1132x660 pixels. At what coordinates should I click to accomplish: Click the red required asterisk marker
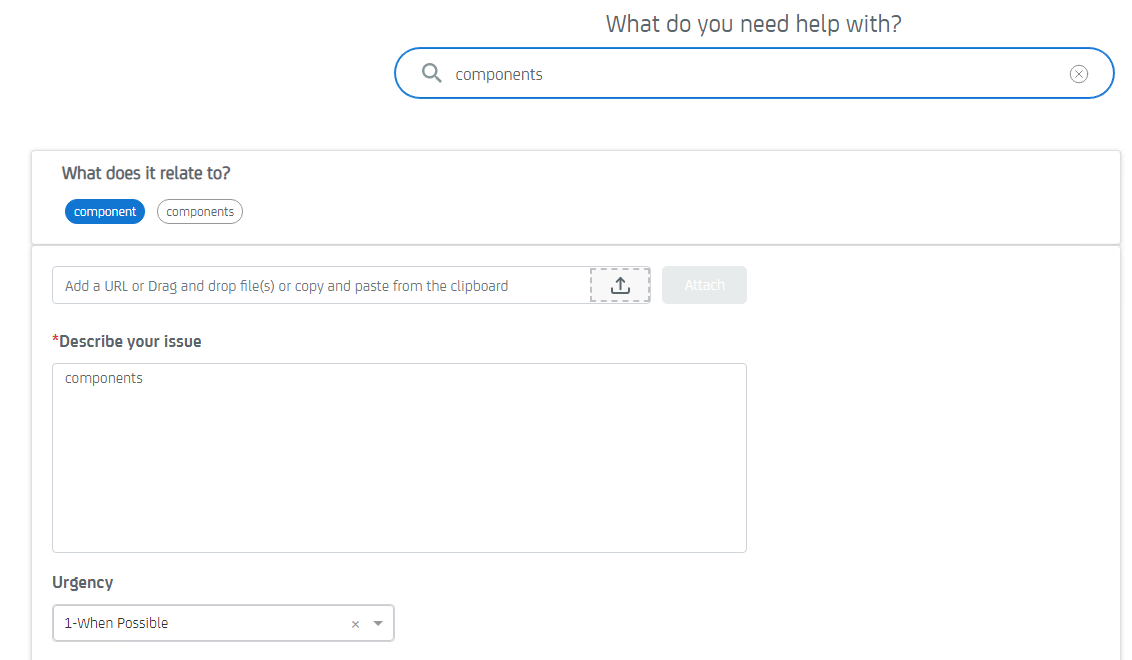click(55, 340)
